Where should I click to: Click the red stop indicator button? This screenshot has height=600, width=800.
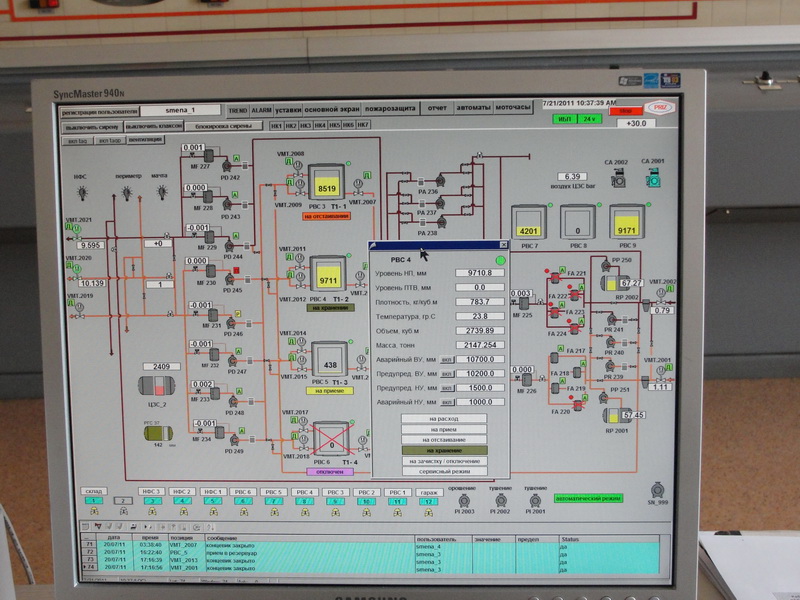point(626,111)
